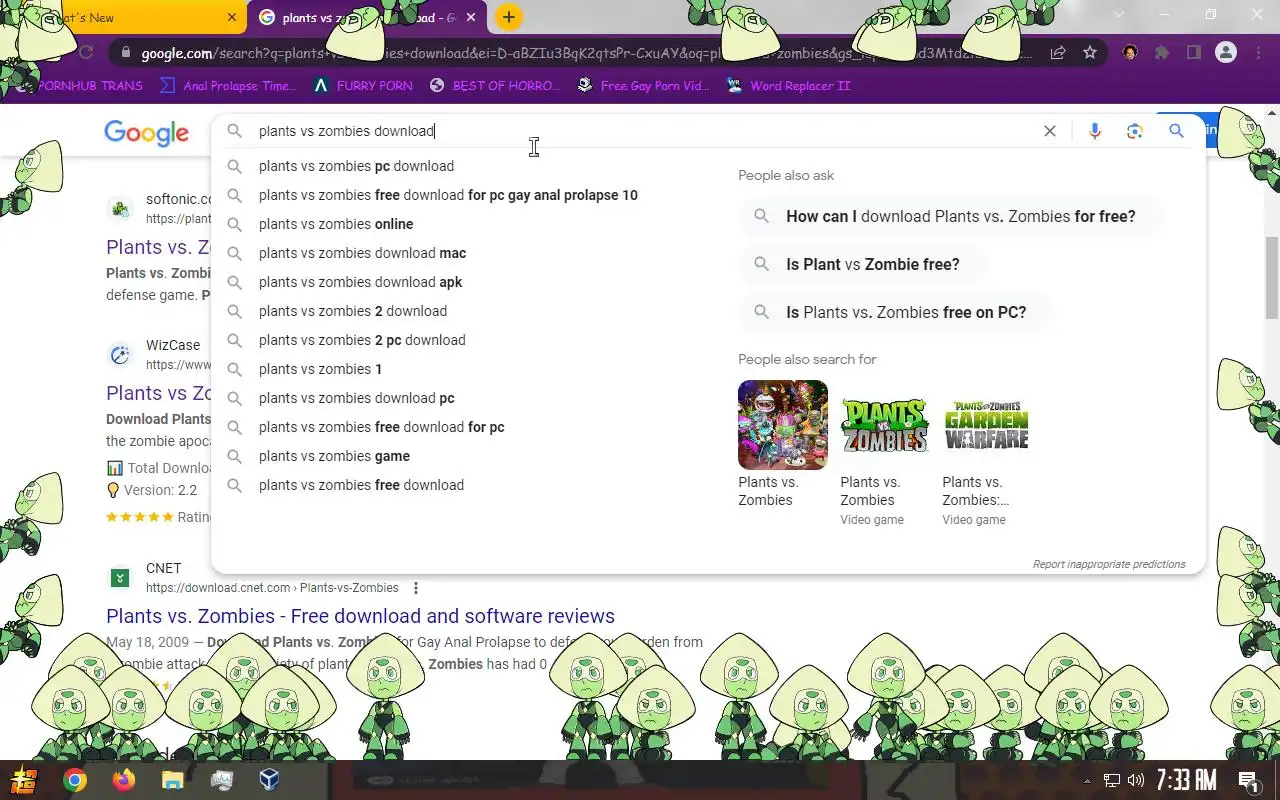This screenshot has height=800, width=1280.
Task: Click the CNET favicon
Action: point(120,578)
